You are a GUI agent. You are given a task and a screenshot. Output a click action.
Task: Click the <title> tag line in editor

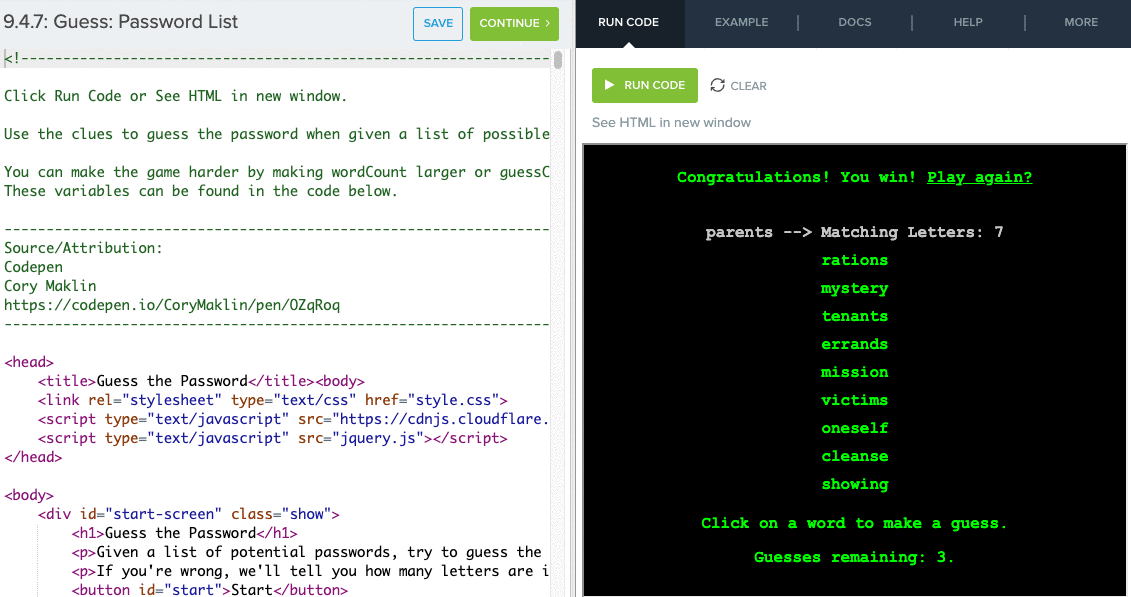point(201,381)
